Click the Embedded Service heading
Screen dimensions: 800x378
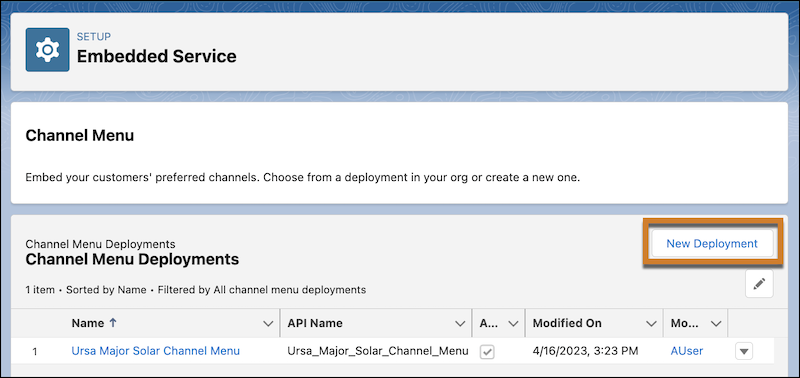point(157,56)
